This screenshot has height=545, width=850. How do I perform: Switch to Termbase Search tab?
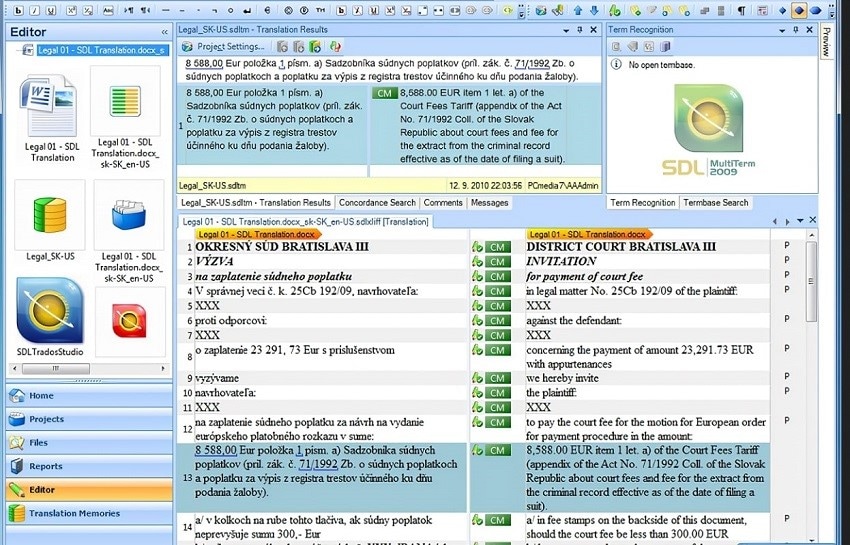(x=716, y=203)
